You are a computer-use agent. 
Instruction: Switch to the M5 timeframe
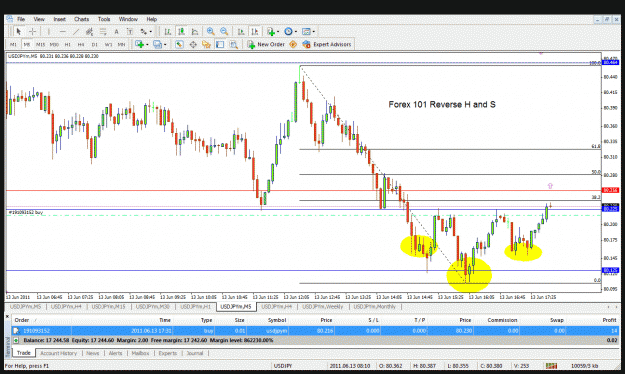click(27, 45)
